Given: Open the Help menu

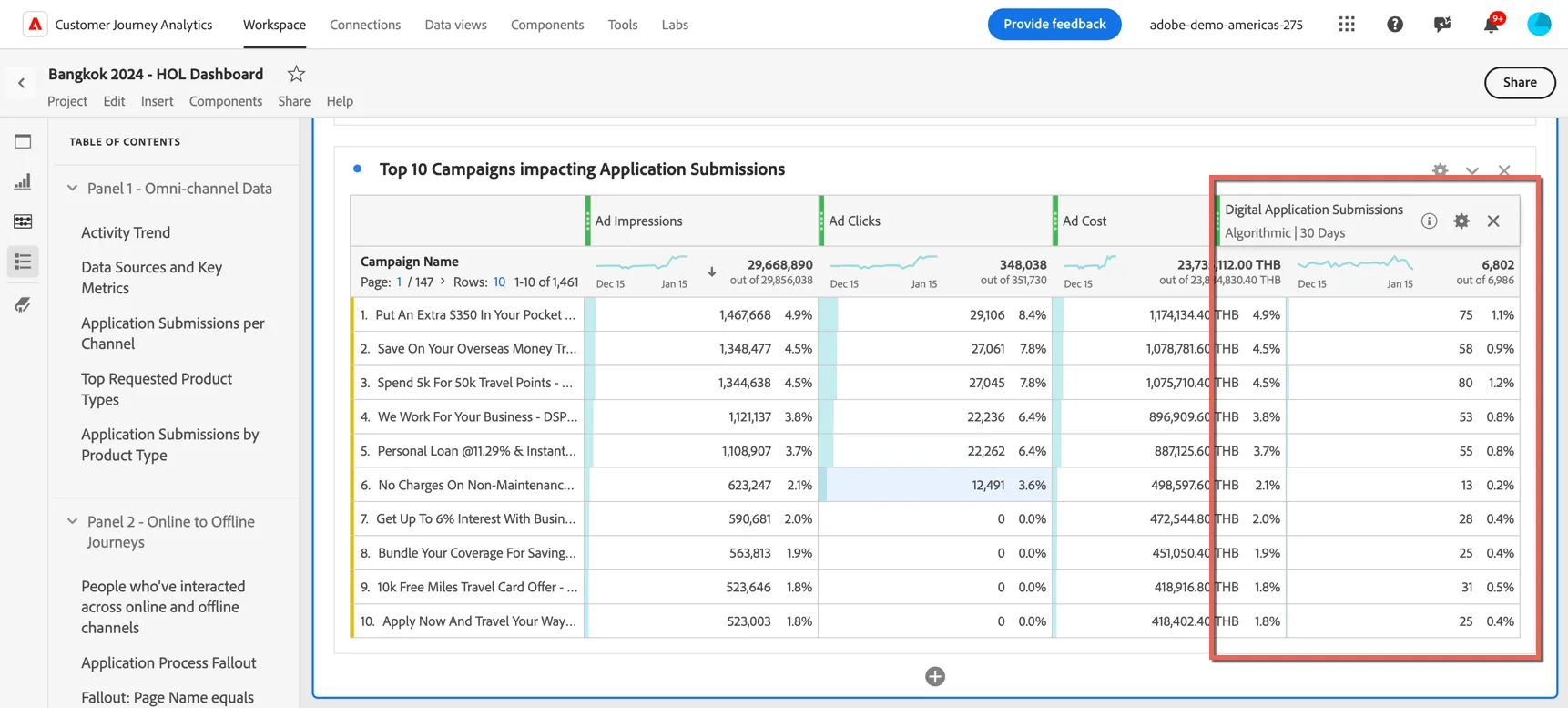Looking at the screenshot, I should [340, 101].
